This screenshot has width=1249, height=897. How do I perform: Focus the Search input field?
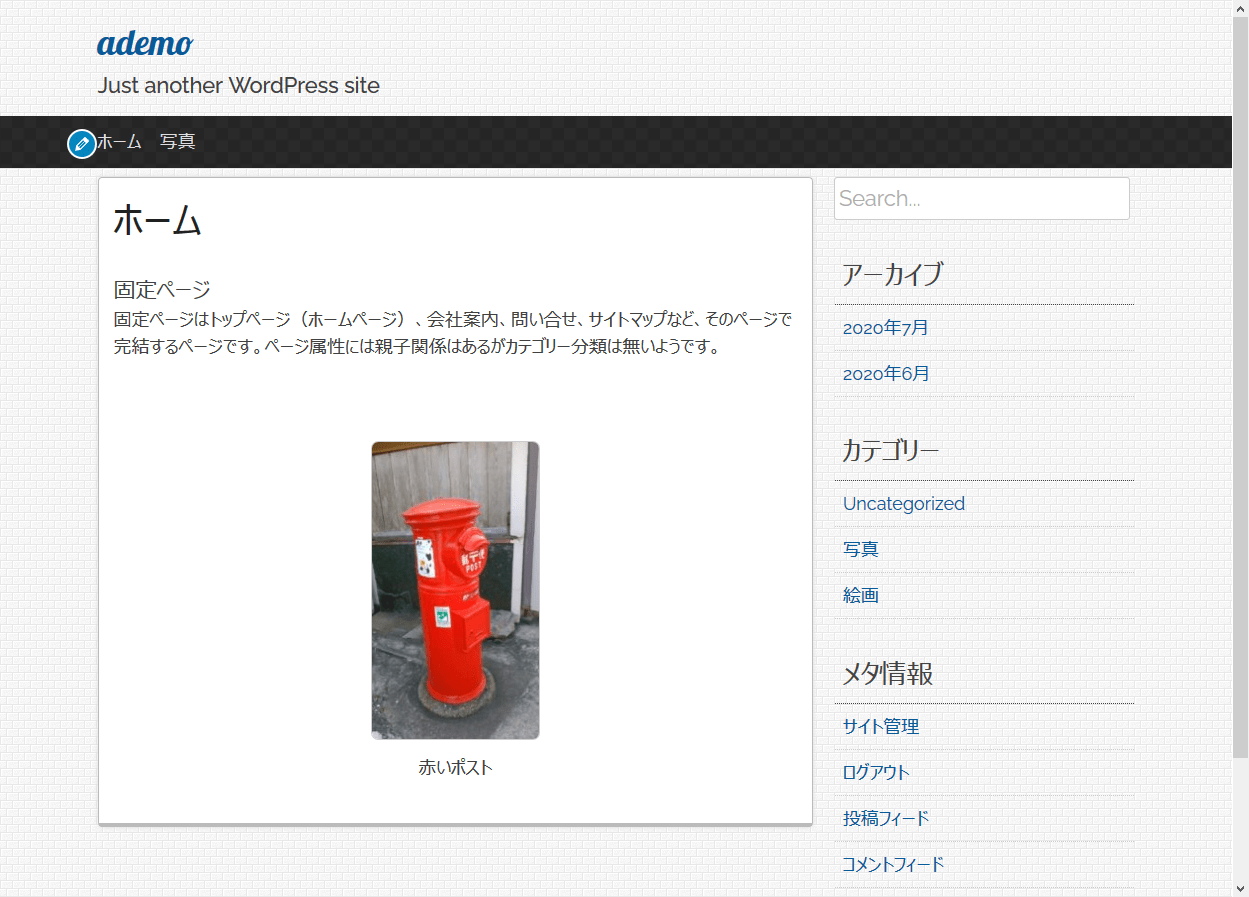coord(982,198)
